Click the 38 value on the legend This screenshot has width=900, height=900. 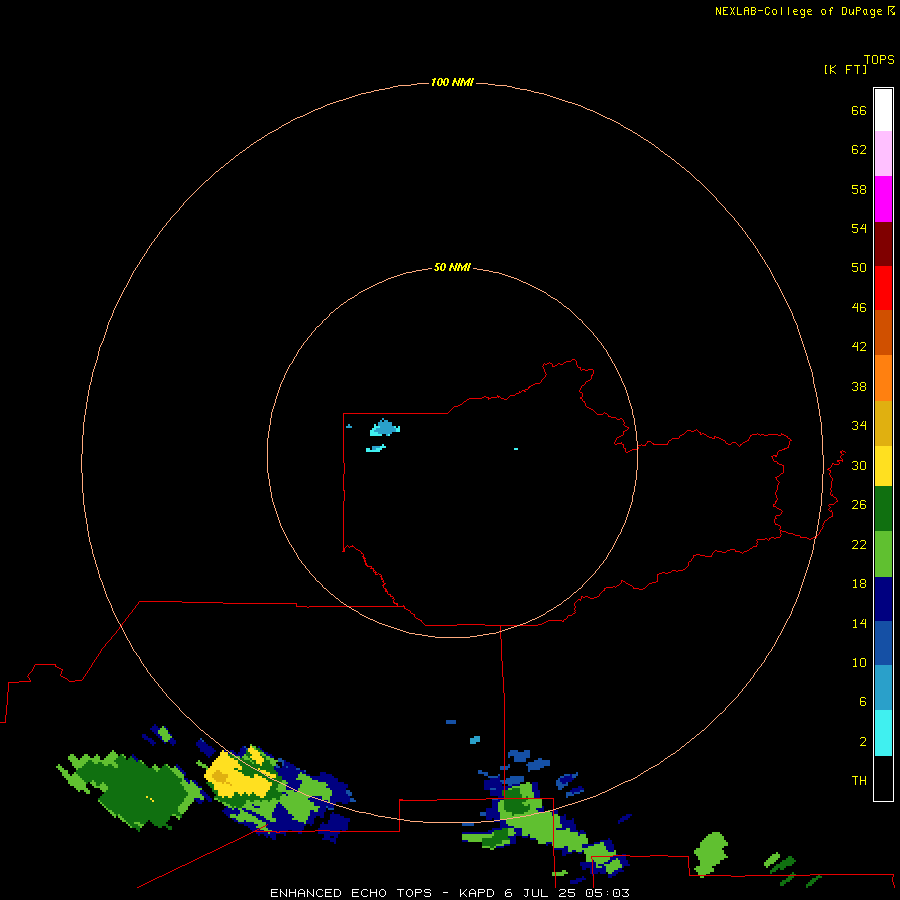coord(859,386)
